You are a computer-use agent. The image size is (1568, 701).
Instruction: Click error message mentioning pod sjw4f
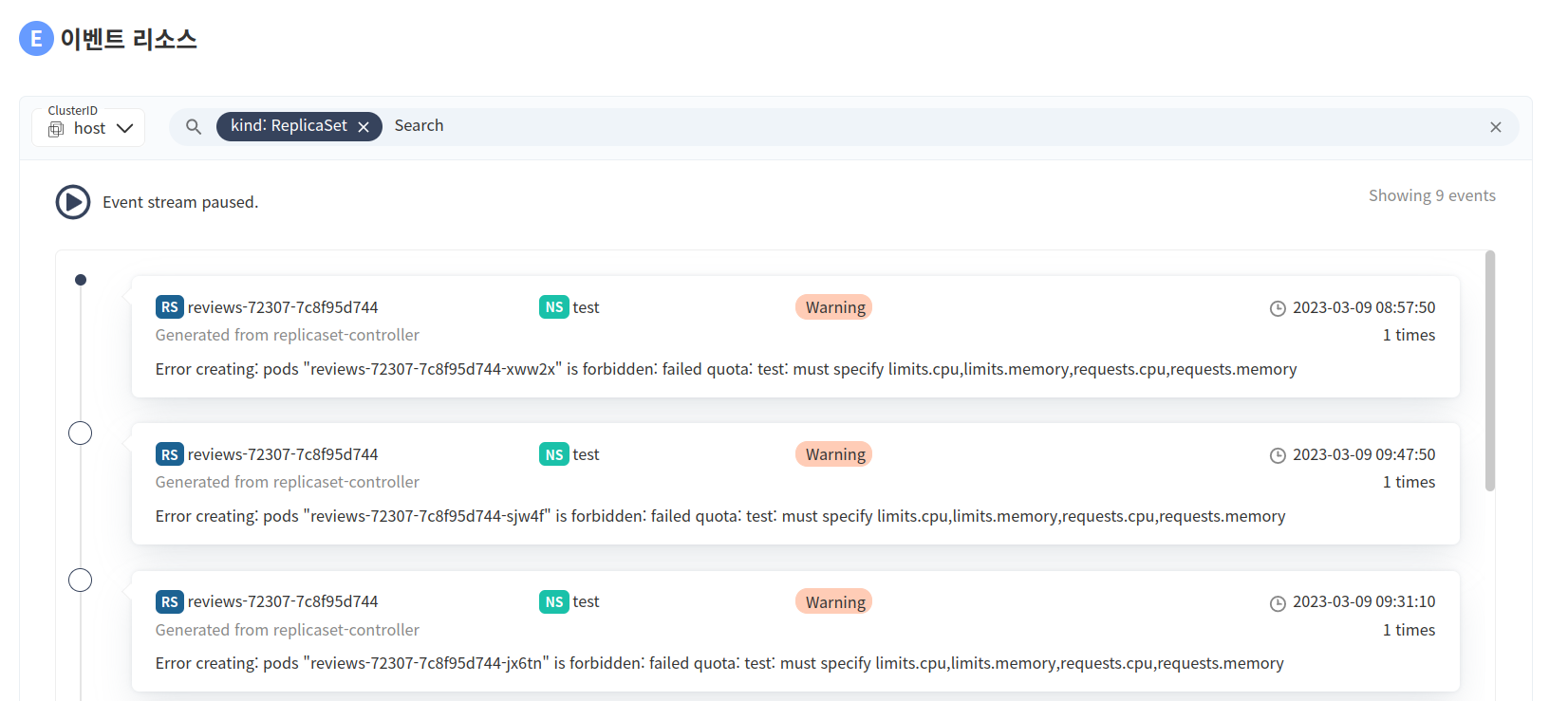coord(720,516)
